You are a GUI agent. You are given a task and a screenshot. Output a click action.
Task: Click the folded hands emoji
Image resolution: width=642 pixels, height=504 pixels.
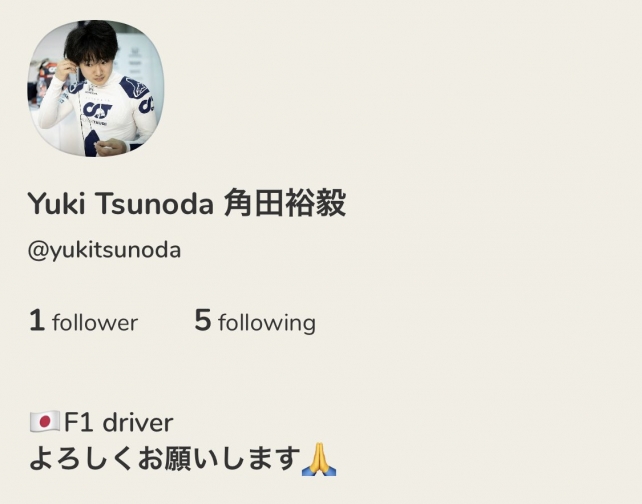point(319,459)
